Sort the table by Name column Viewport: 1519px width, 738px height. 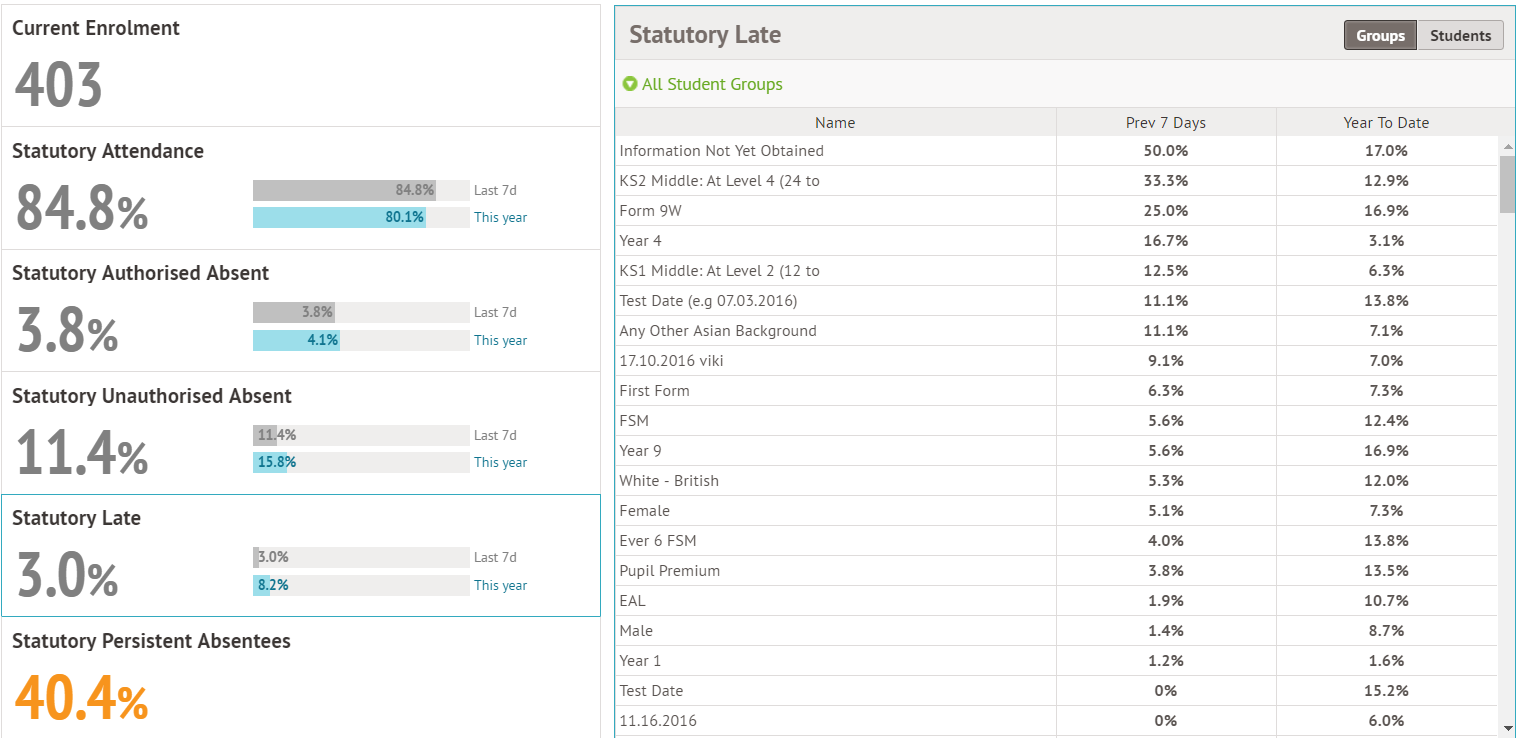click(835, 122)
